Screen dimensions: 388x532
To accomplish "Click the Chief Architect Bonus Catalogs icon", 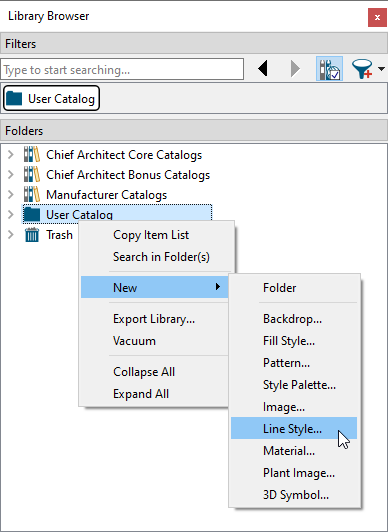I will 32,174.
